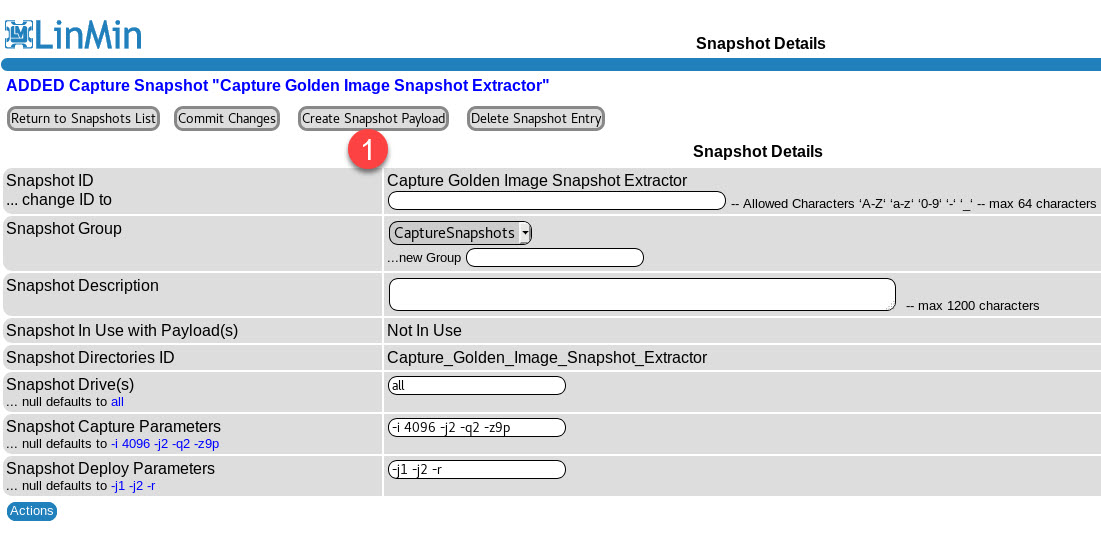Select the Snapshot Description text area
The image size is (1101, 535).
coord(640,295)
